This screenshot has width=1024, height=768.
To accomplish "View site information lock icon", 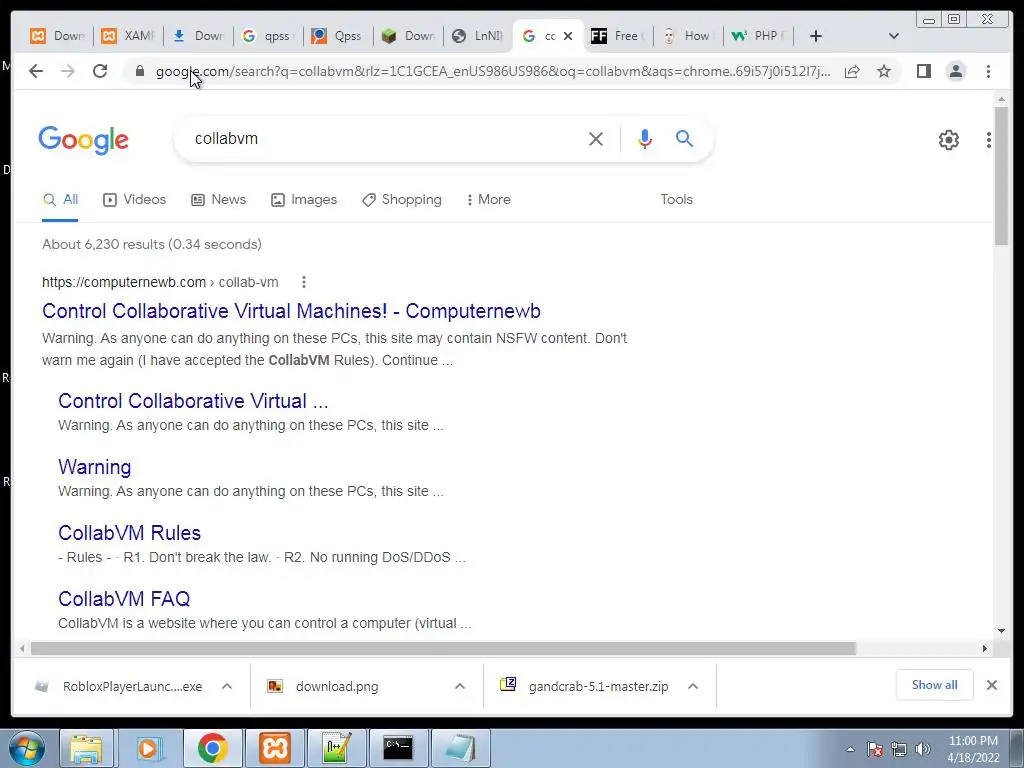I will 140,71.
